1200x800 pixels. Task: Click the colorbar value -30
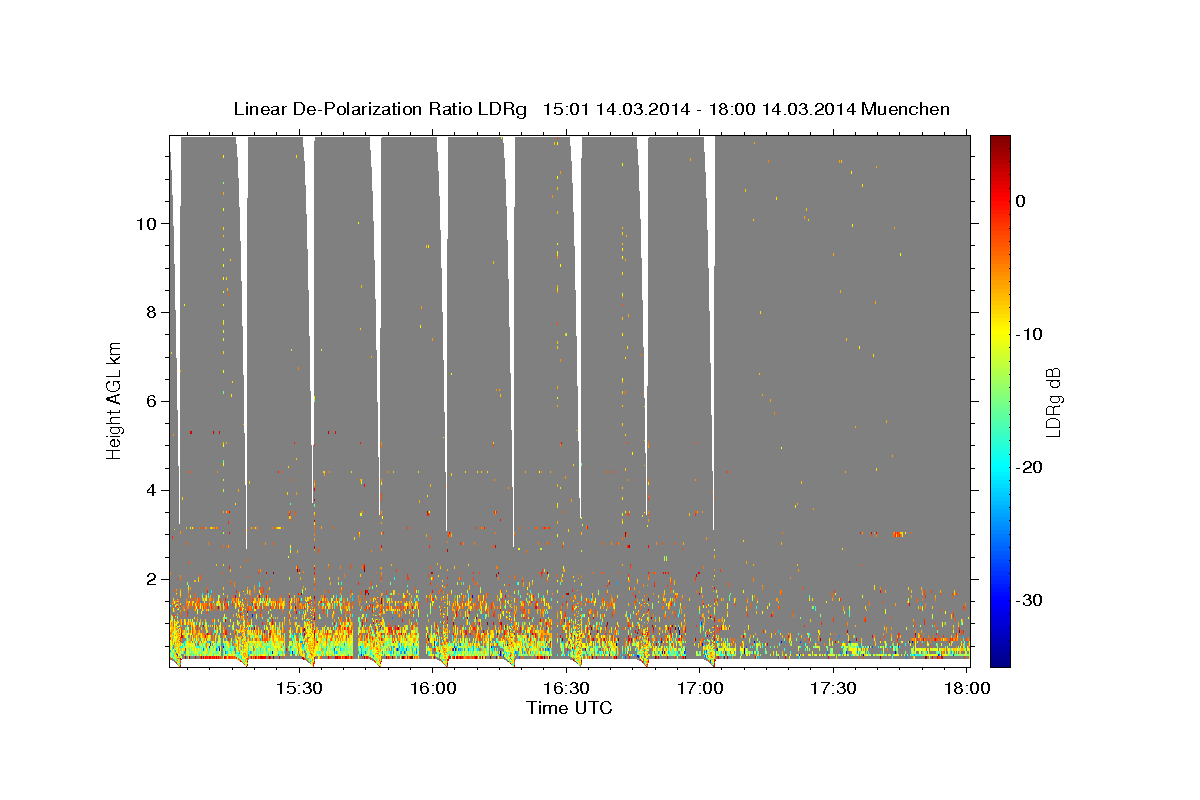pos(1030,600)
